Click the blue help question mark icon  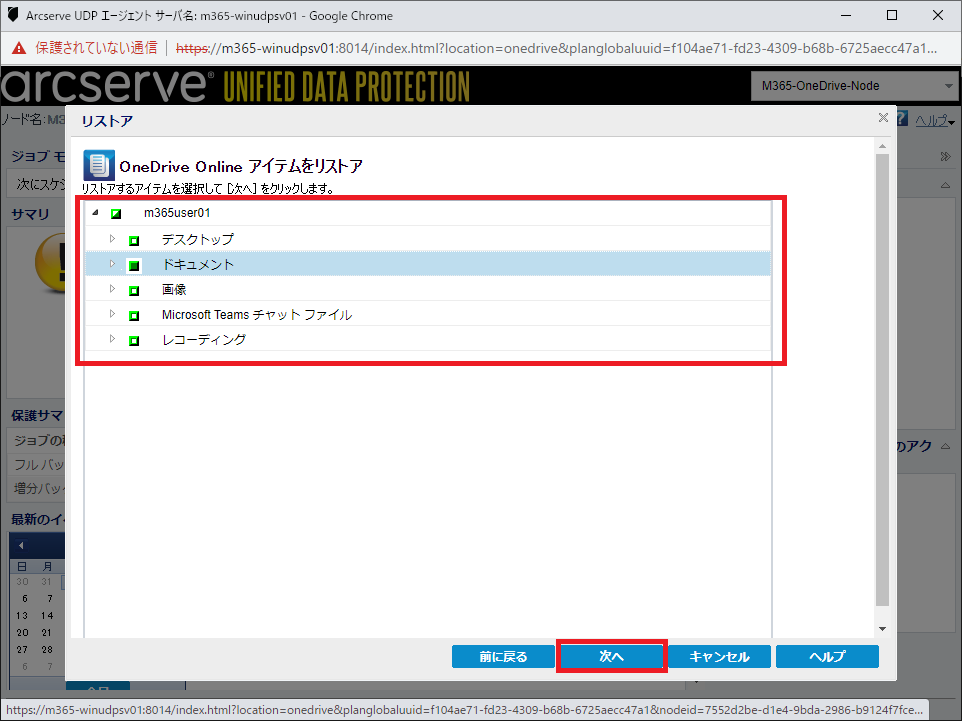pyautogui.click(x=902, y=119)
